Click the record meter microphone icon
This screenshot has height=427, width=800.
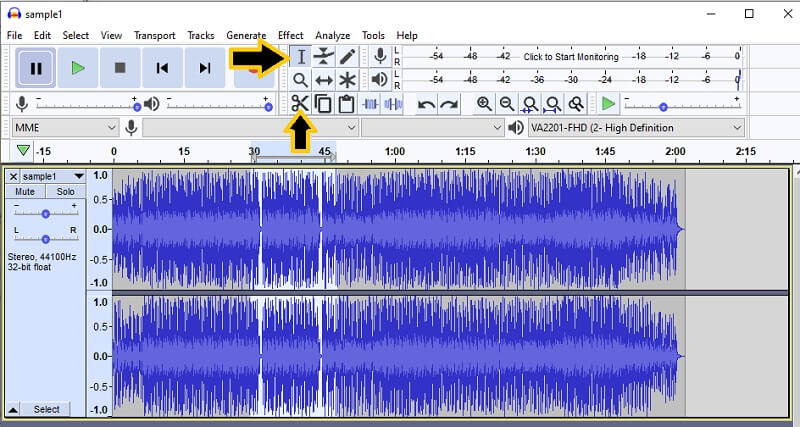click(x=380, y=56)
